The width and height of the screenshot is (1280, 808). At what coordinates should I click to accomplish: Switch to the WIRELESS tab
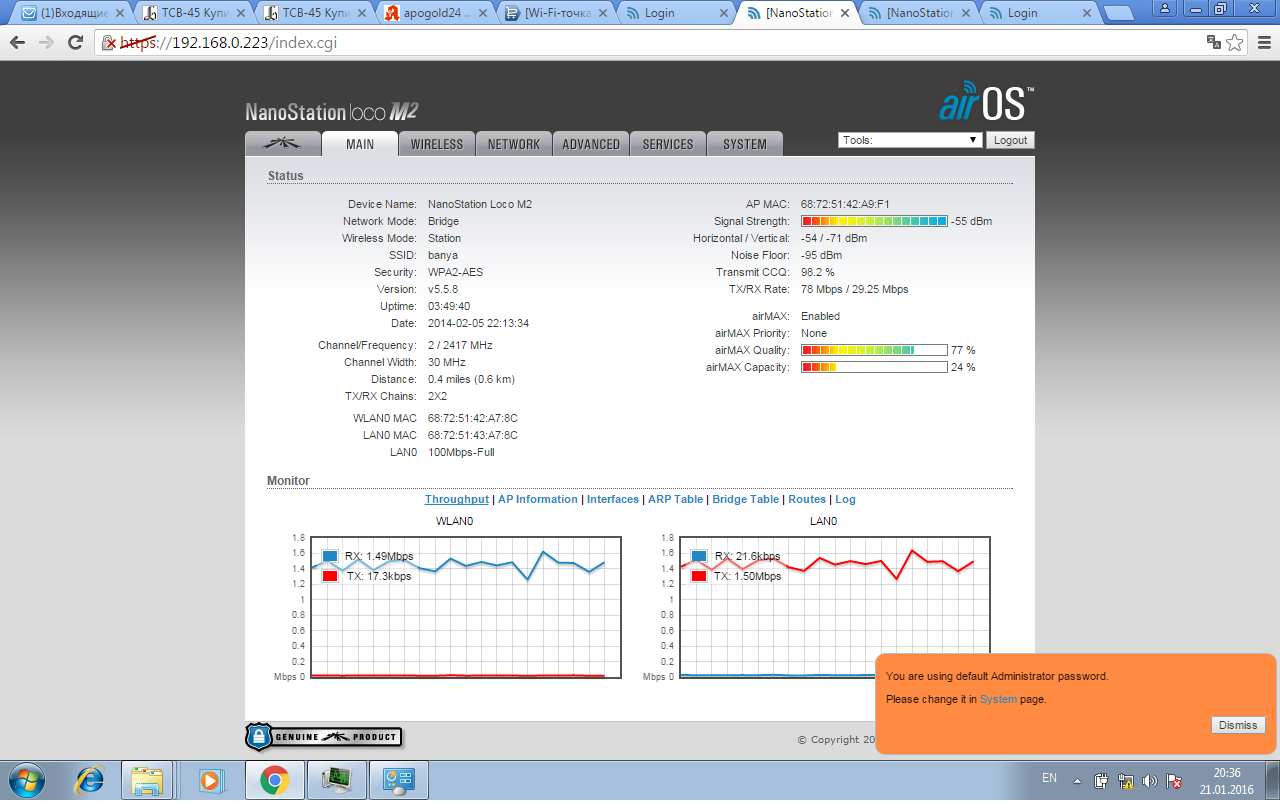437,144
